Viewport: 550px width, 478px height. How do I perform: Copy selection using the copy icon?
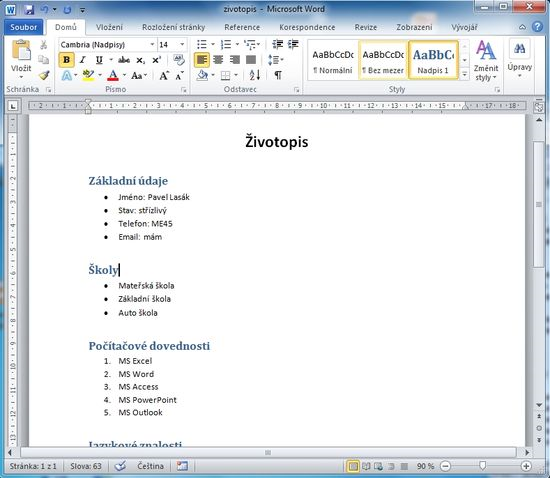[x=43, y=60]
